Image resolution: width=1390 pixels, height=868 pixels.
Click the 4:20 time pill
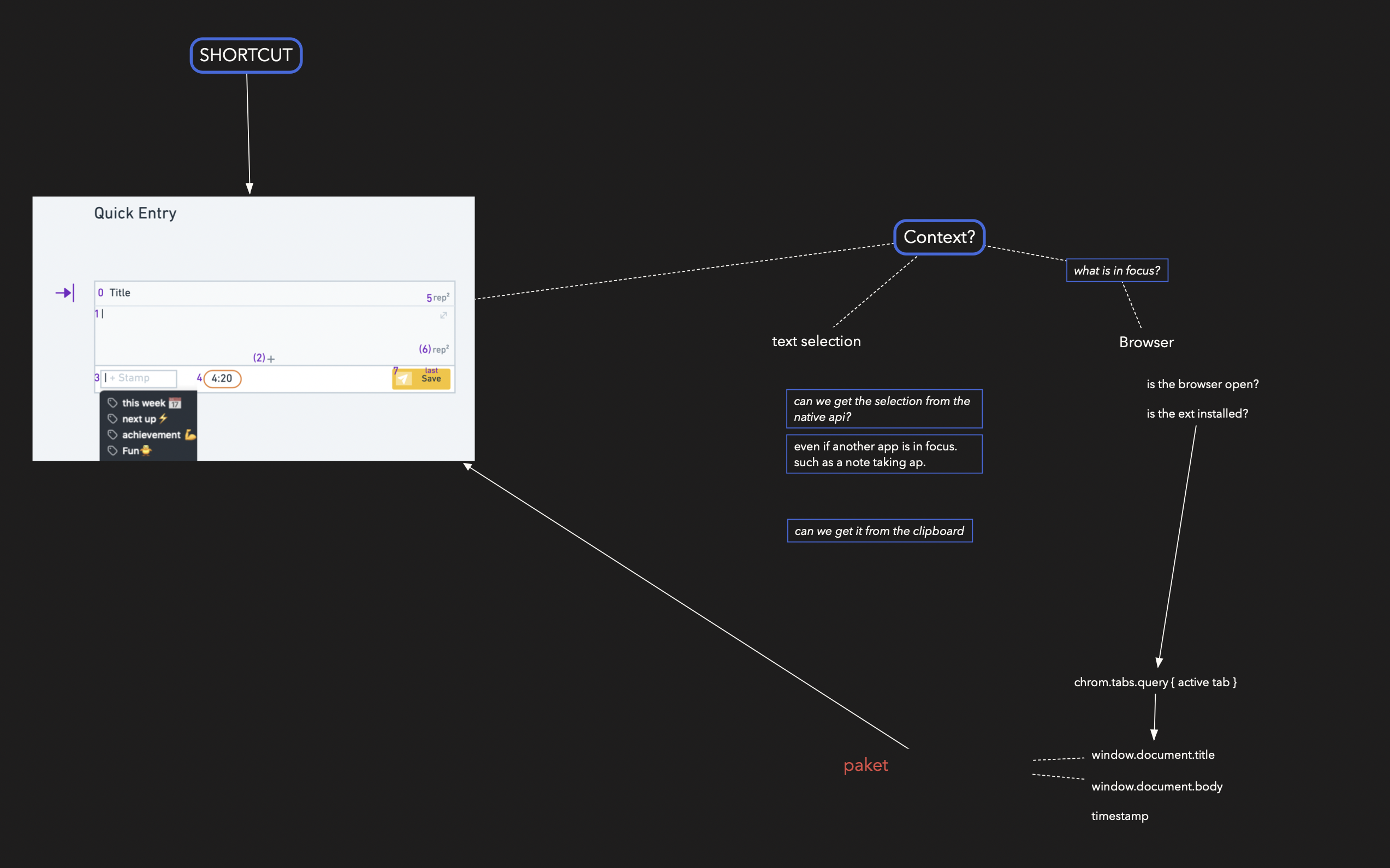pyautogui.click(x=222, y=378)
